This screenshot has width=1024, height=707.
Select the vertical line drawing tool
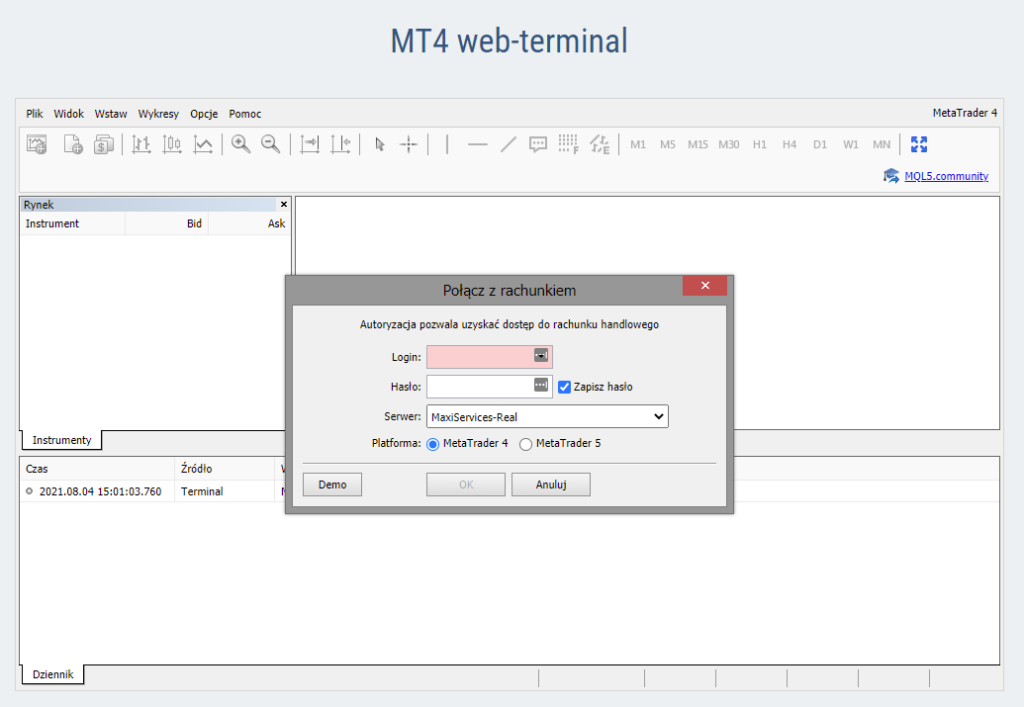[x=447, y=144]
